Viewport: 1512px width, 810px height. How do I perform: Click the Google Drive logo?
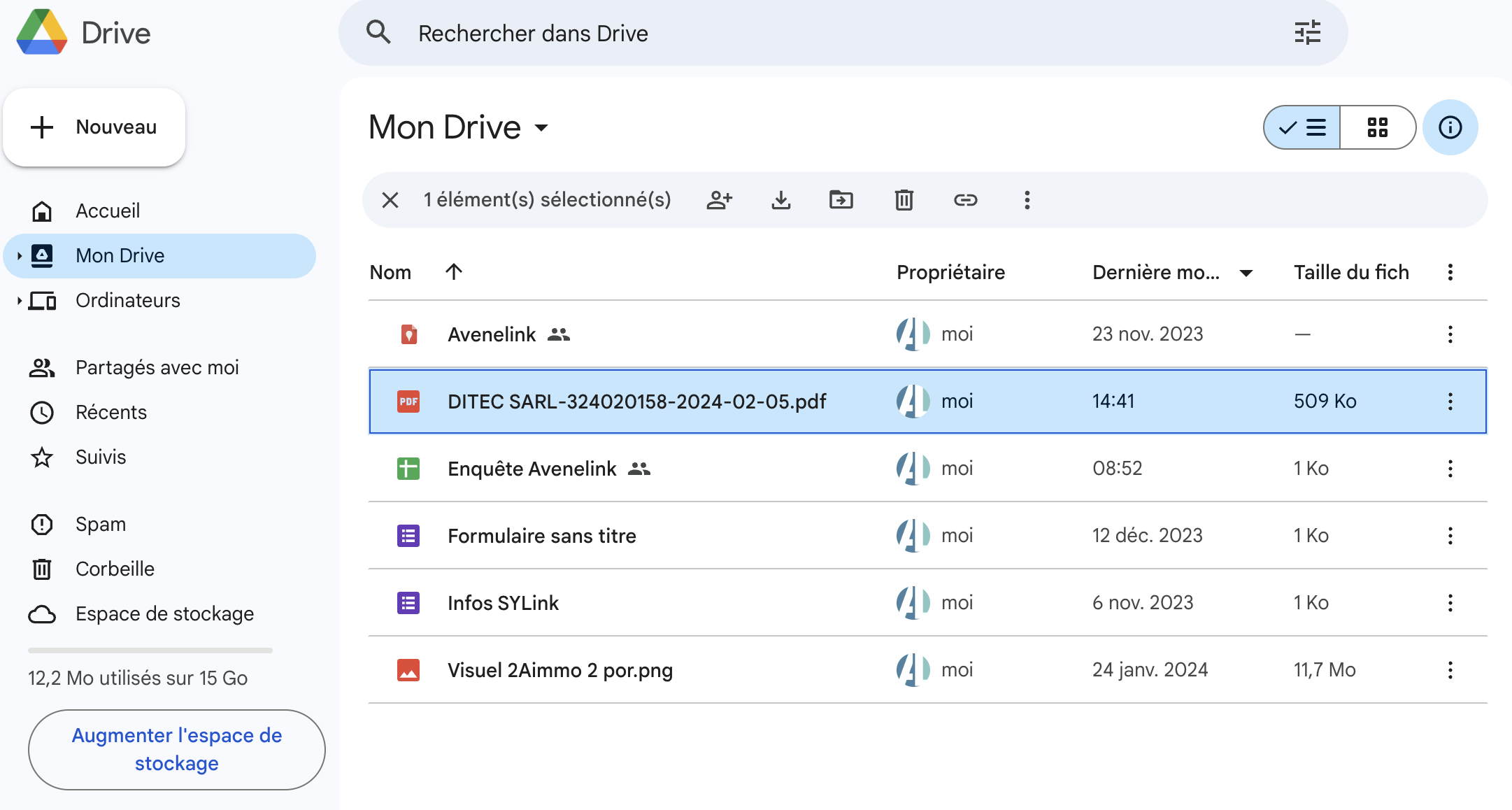coord(42,33)
